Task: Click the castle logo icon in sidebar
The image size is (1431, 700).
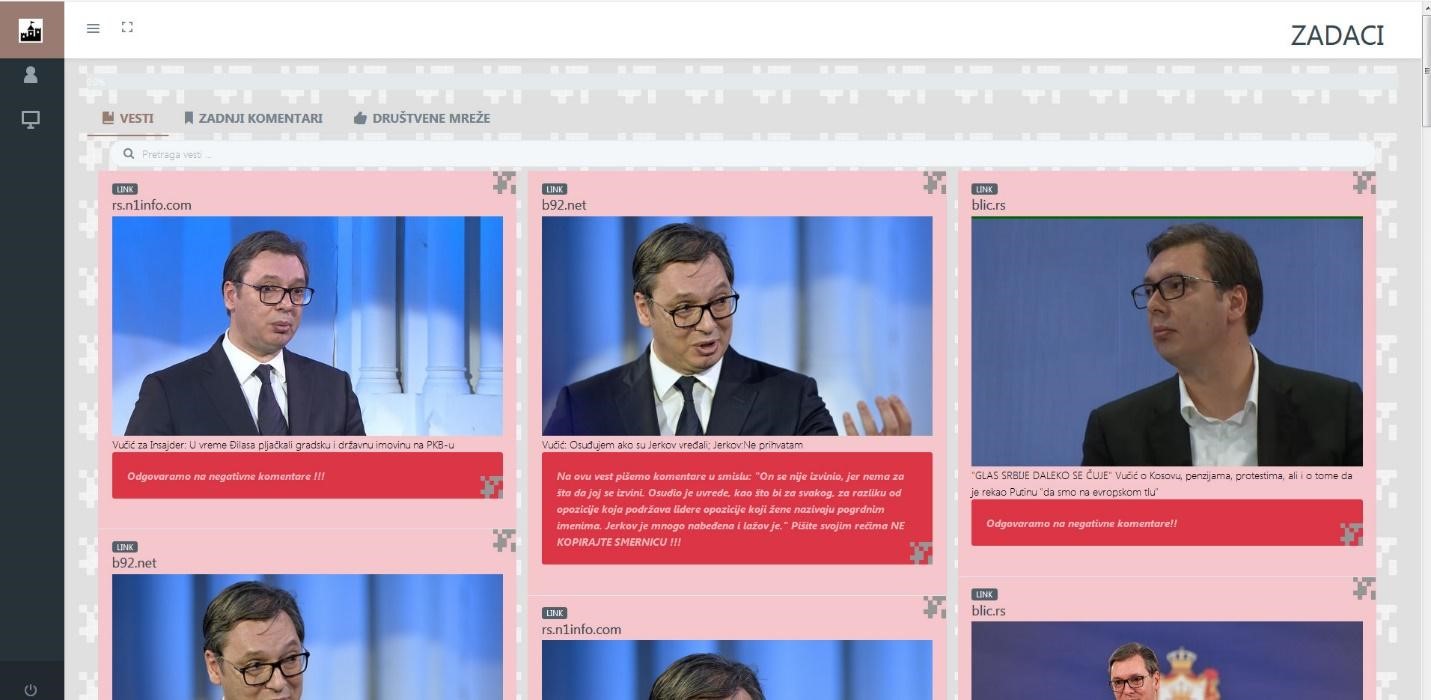Action: [31, 30]
